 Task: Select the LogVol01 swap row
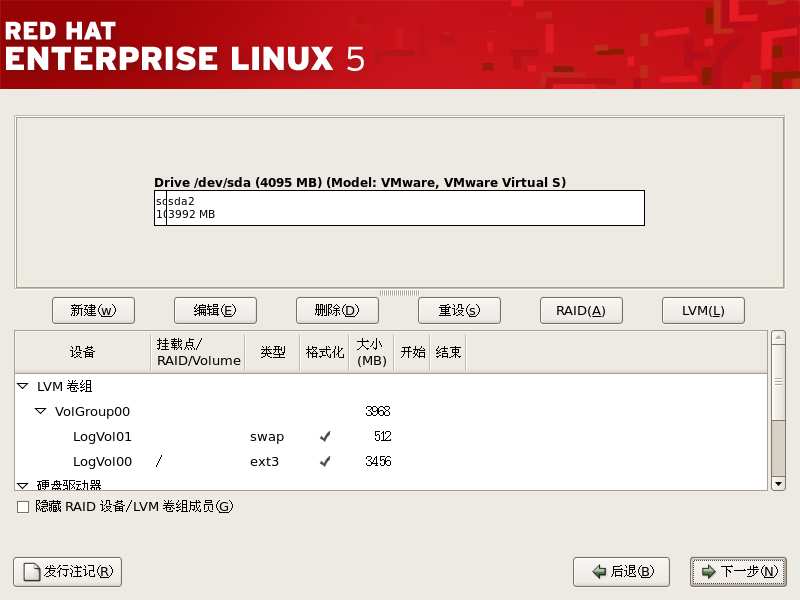391,436
